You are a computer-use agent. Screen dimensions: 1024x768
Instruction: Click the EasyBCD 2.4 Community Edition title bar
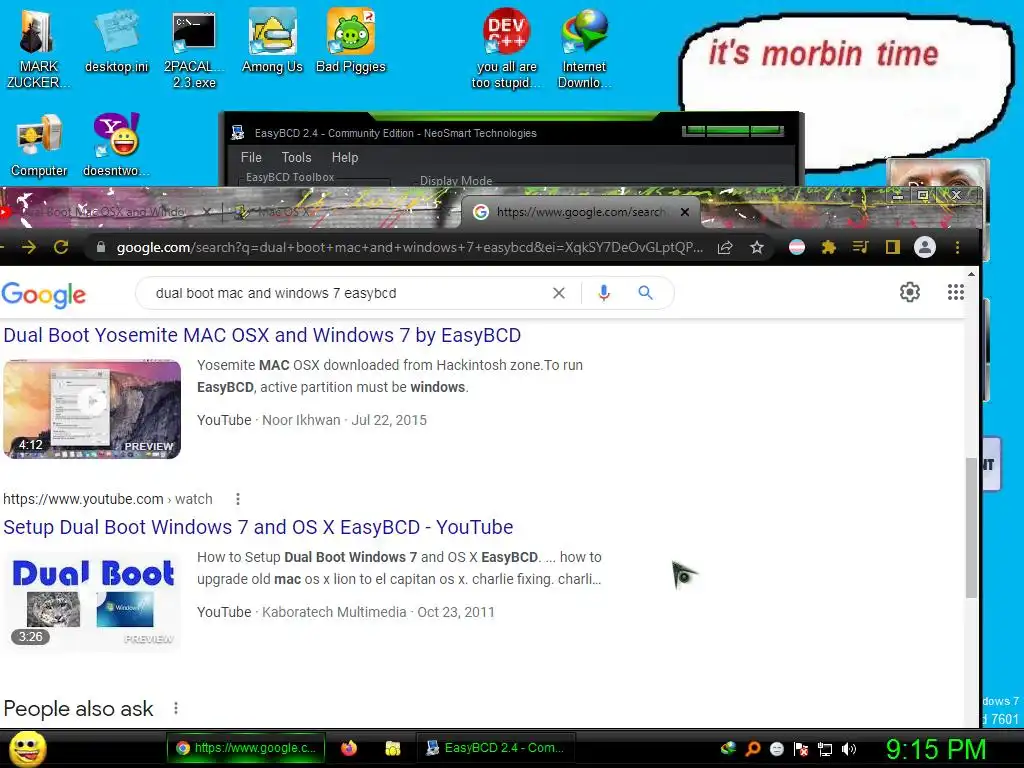396,133
